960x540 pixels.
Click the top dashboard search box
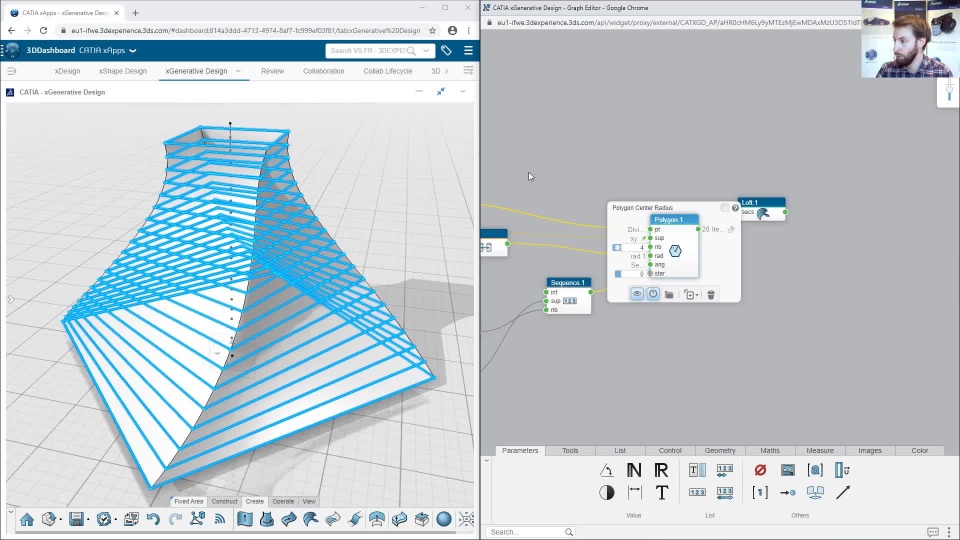tap(380, 51)
